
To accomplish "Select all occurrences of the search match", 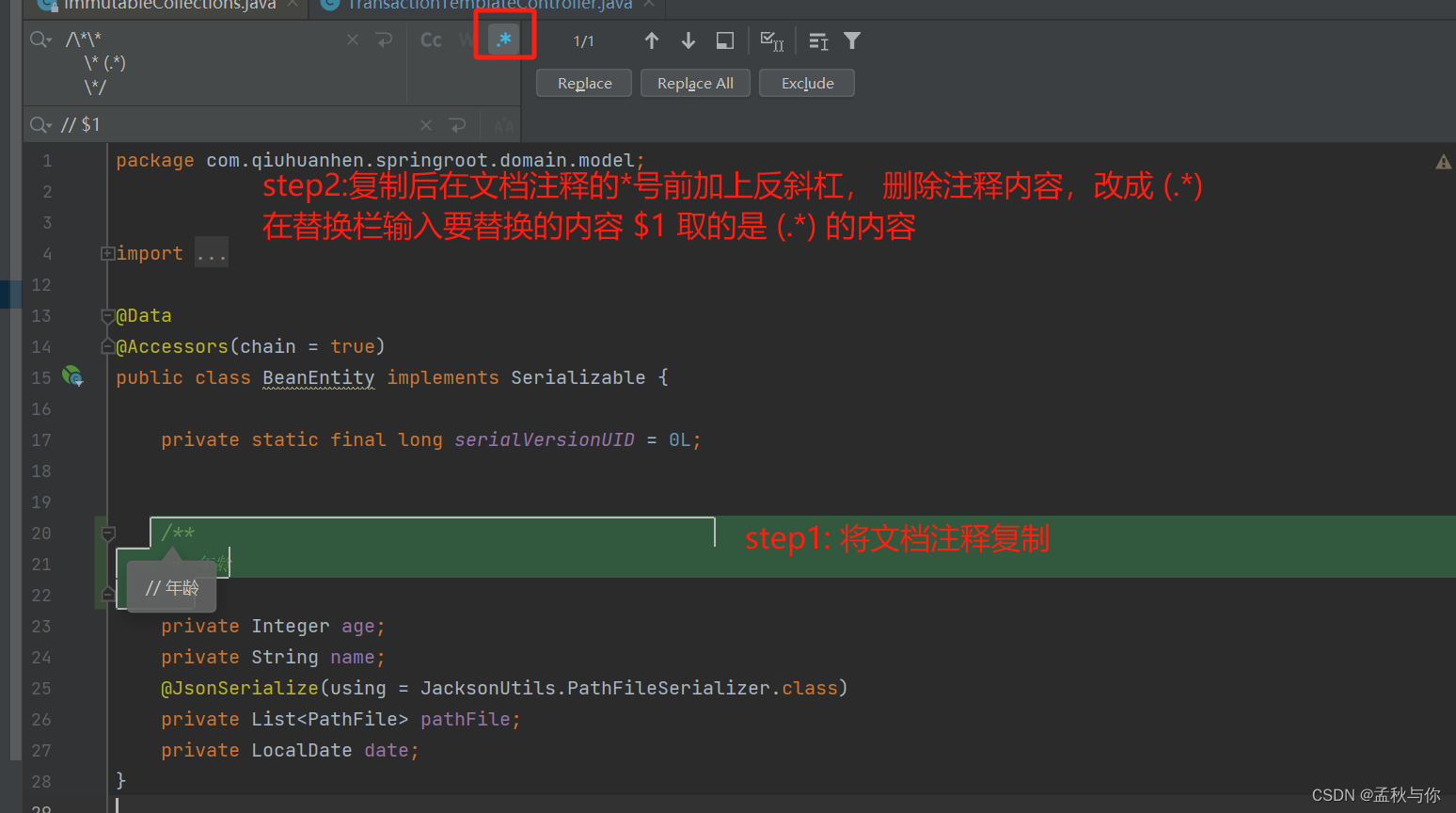I will coord(772,40).
